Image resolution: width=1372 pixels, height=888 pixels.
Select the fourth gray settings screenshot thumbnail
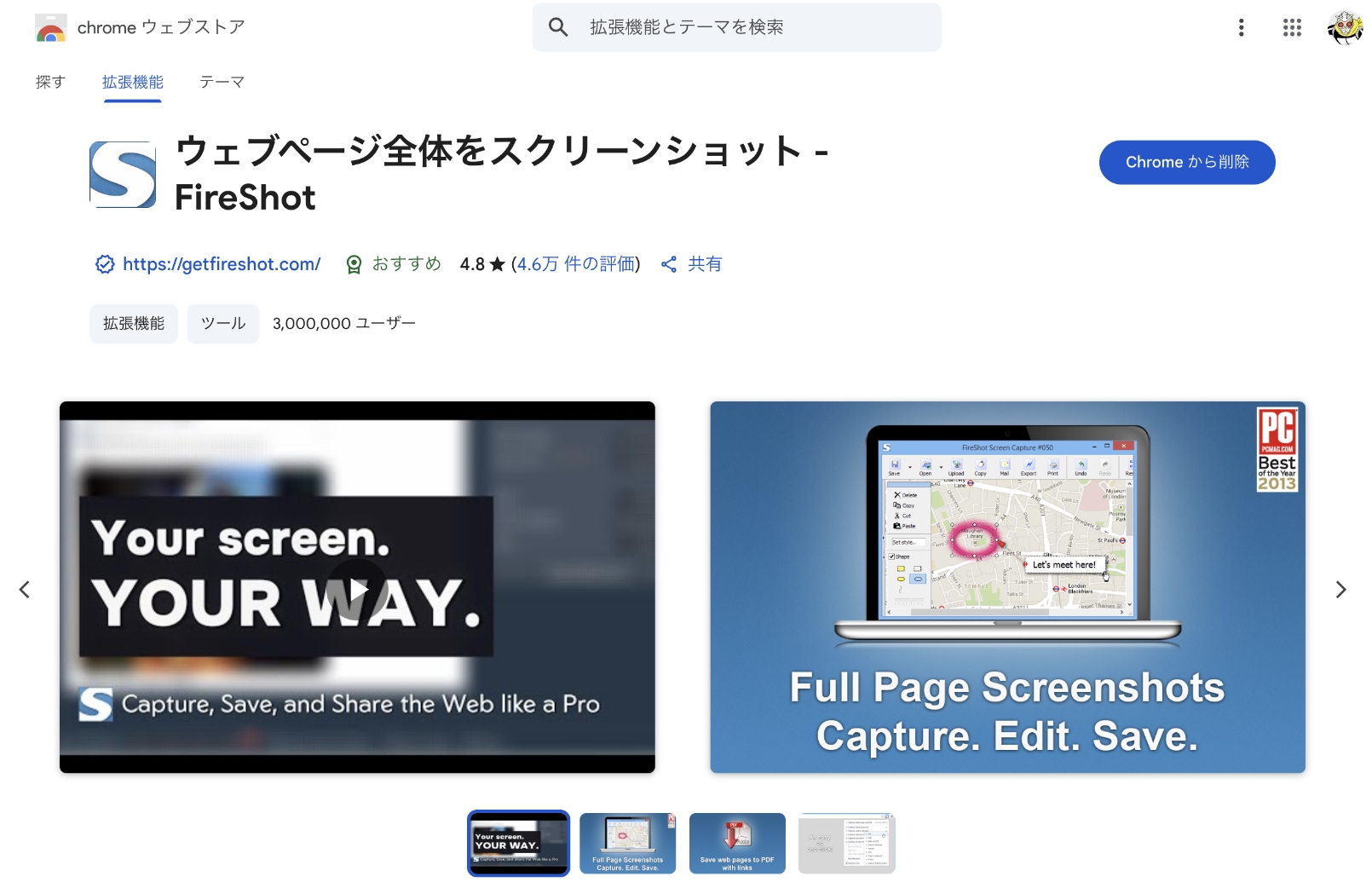pos(847,843)
